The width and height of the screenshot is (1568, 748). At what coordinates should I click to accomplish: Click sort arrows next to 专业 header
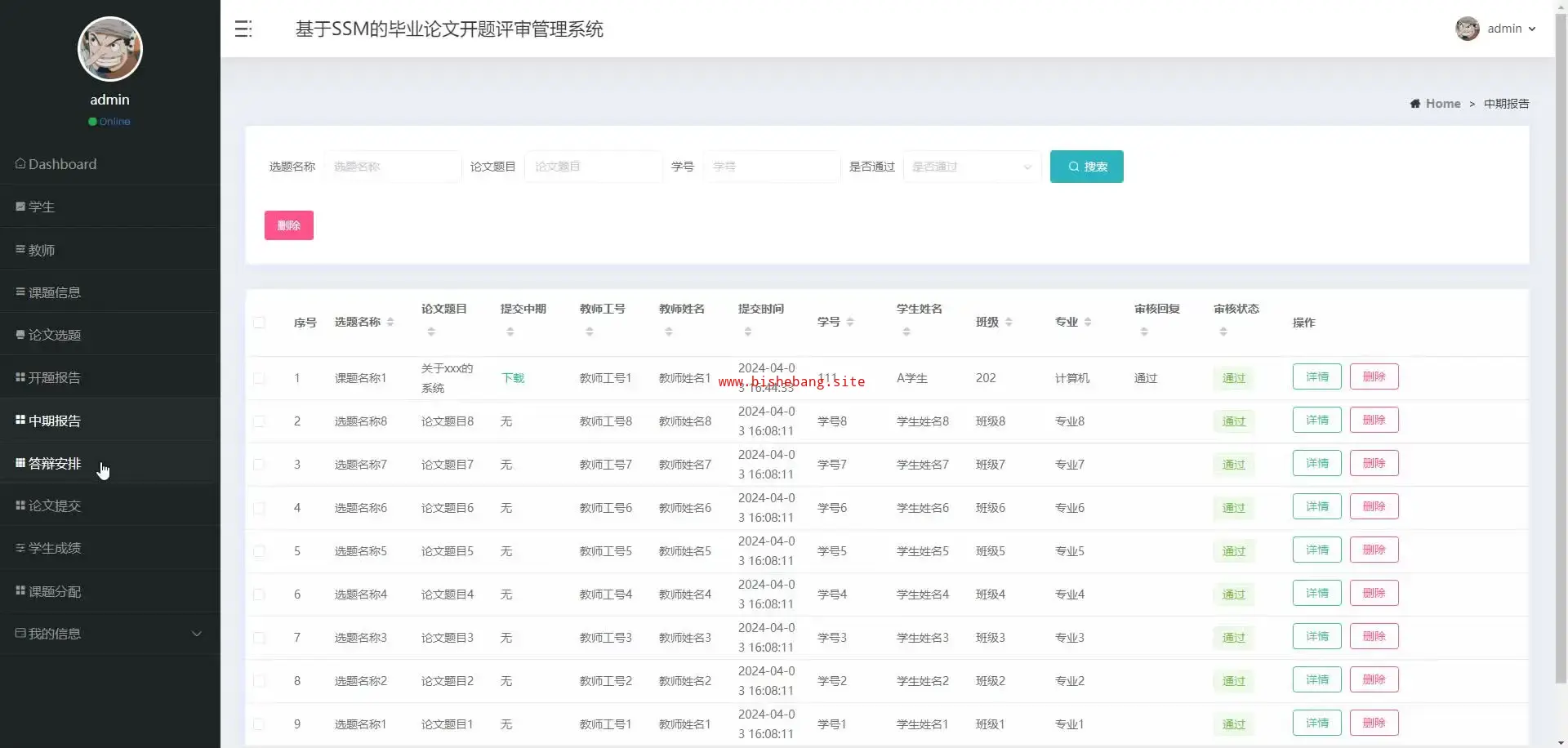[x=1088, y=323]
